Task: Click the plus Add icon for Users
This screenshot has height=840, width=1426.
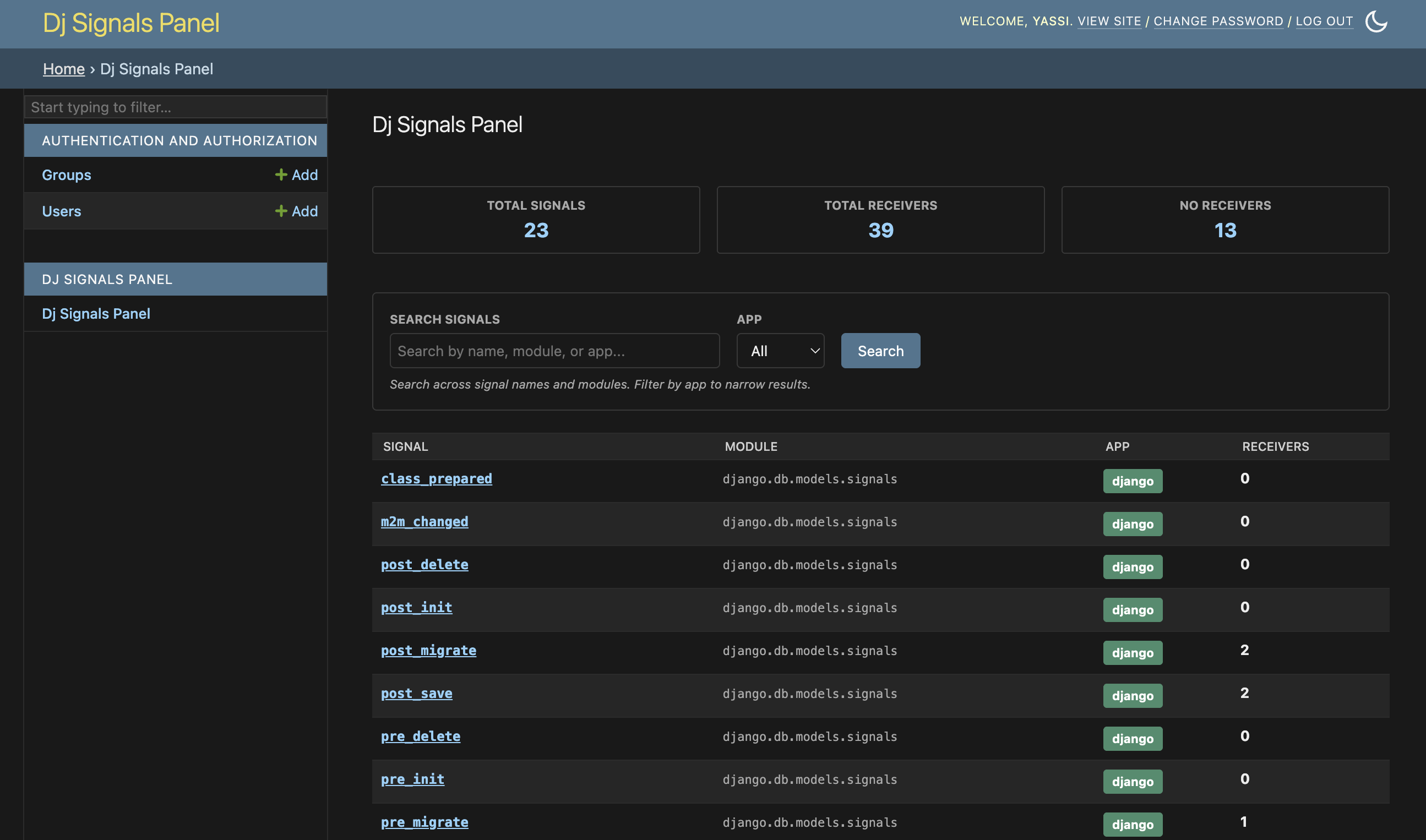Action: pos(296,211)
